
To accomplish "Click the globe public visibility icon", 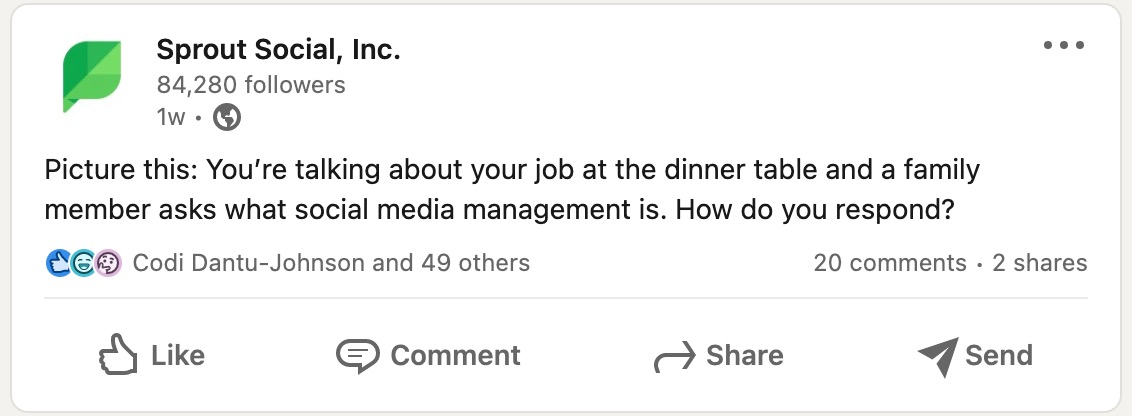I will pyautogui.click(x=228, y=118).
